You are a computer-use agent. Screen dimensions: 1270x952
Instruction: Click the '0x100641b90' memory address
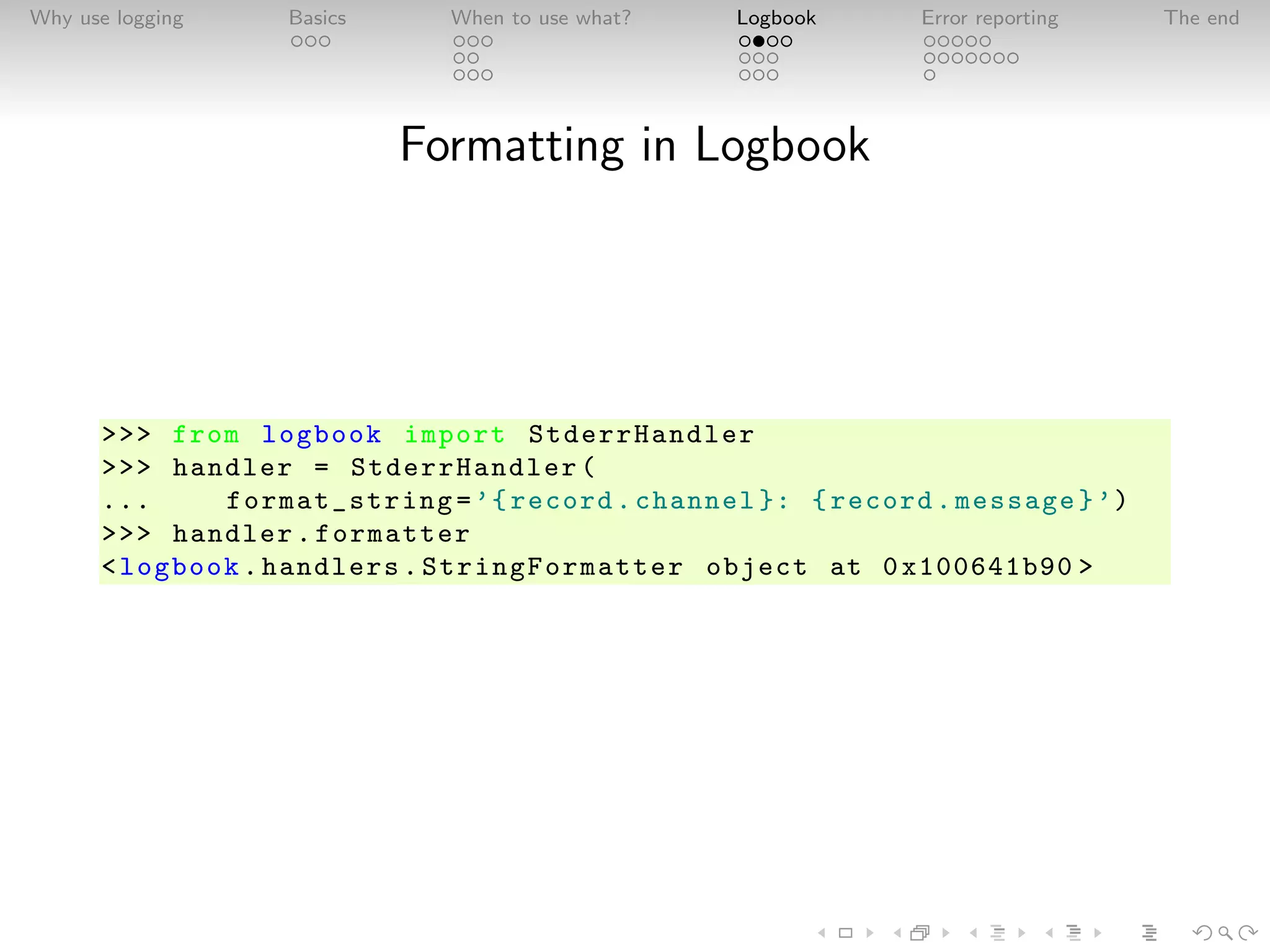click(978, 566)
